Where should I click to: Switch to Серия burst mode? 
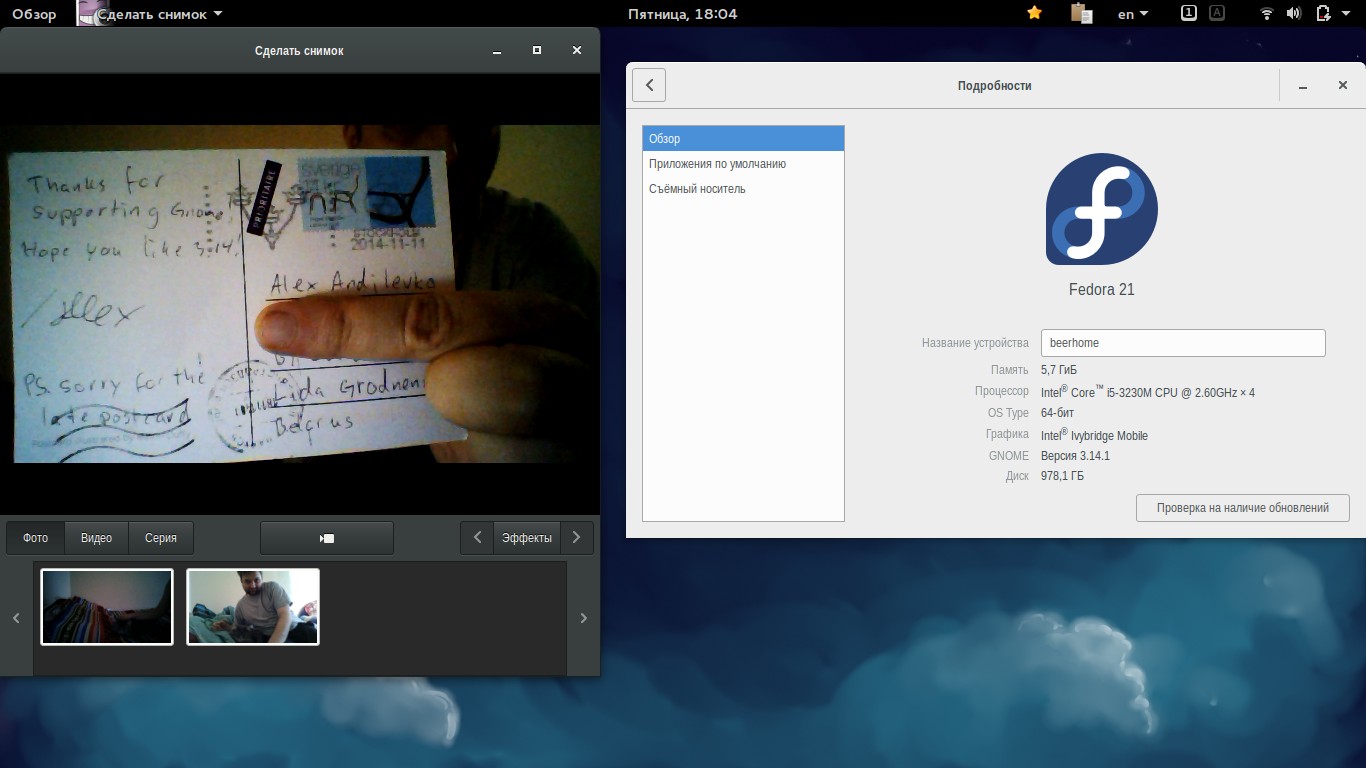(161, 538)
